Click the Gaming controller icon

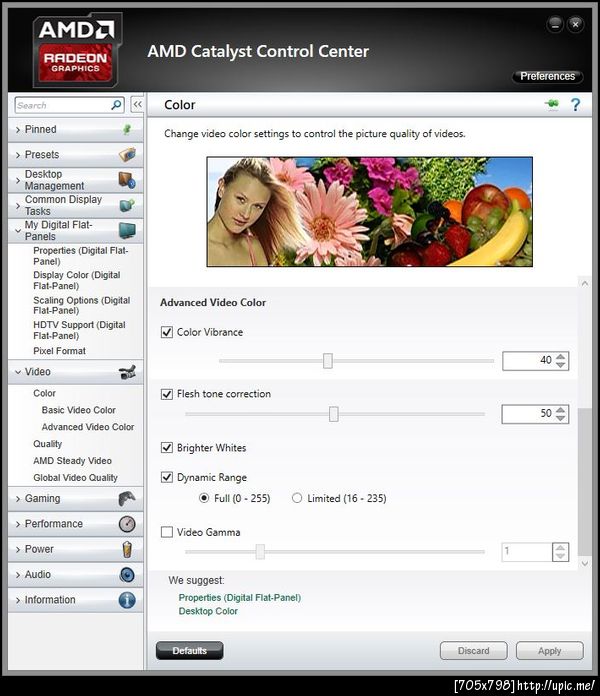127,498
